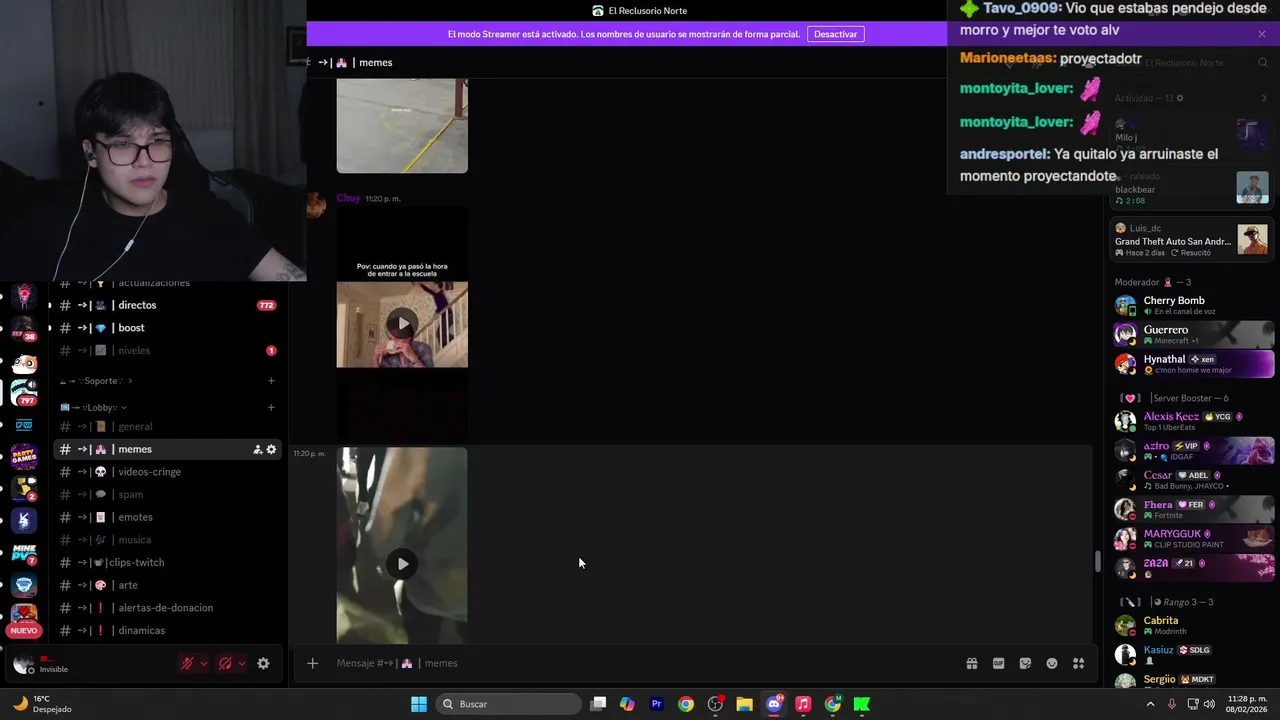Expand the Actividad section arrow
This screenshot has width=1280, height=720.
tap(1264, 98)
